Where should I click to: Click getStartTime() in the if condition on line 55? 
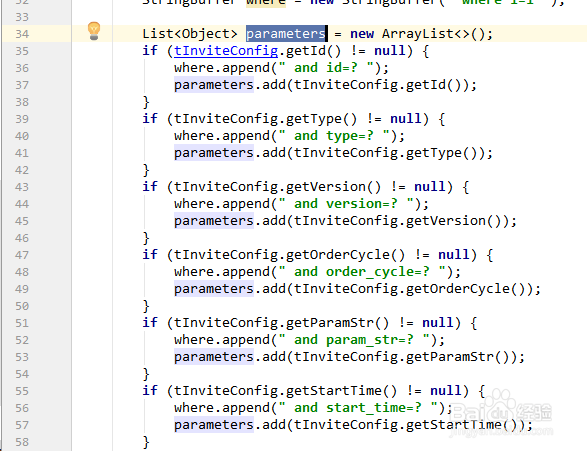pyautogui.click(x=341, y=391)
